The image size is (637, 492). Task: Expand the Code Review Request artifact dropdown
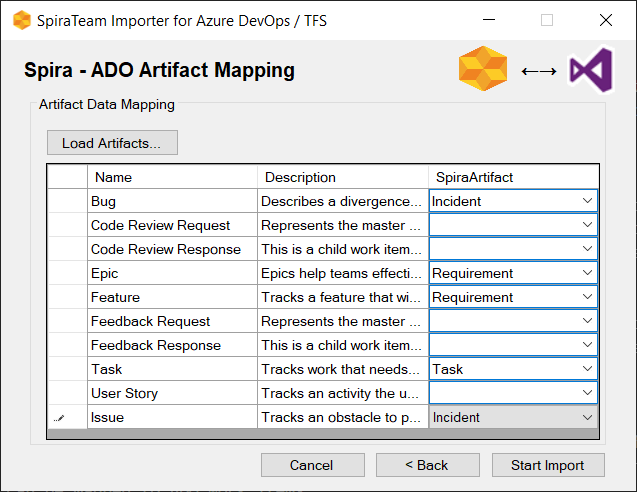(x=586, y=225)
